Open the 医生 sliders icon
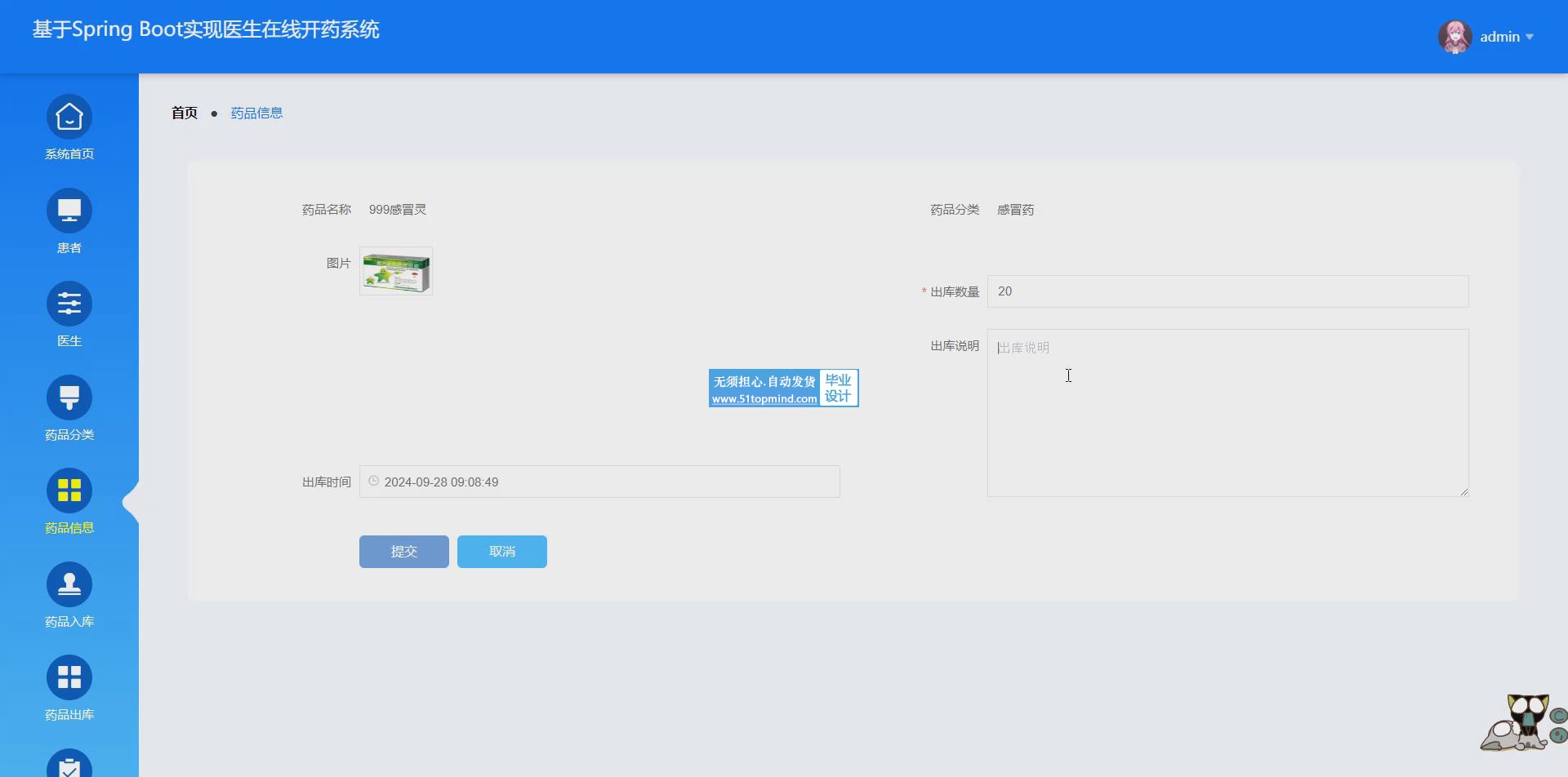This screenshot has height=777, width=1568. pyautogui.click(x=69, y=304)
